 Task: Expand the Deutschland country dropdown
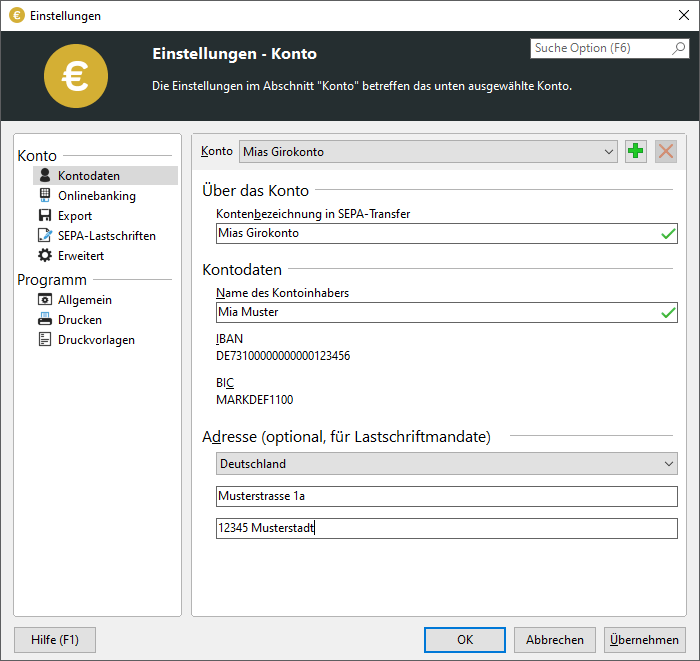point(668,464)
